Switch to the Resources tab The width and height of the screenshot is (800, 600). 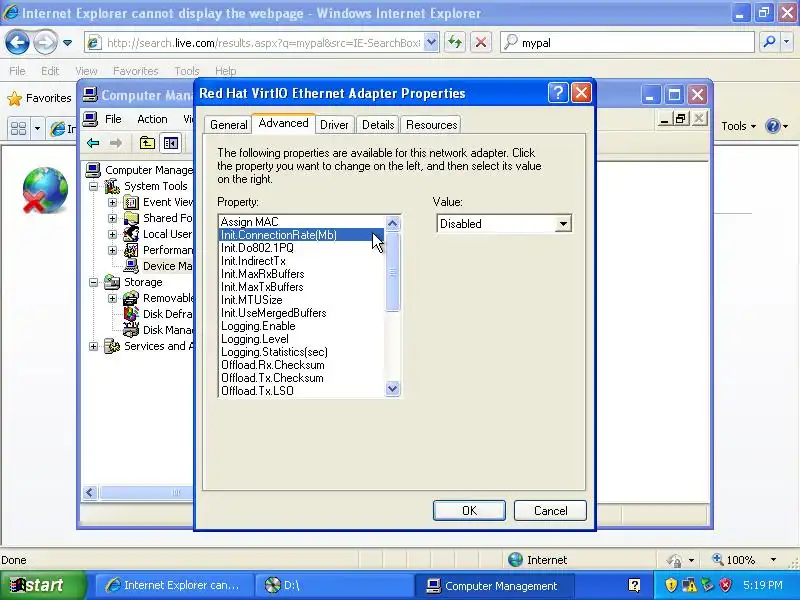[x=432, y=125]
